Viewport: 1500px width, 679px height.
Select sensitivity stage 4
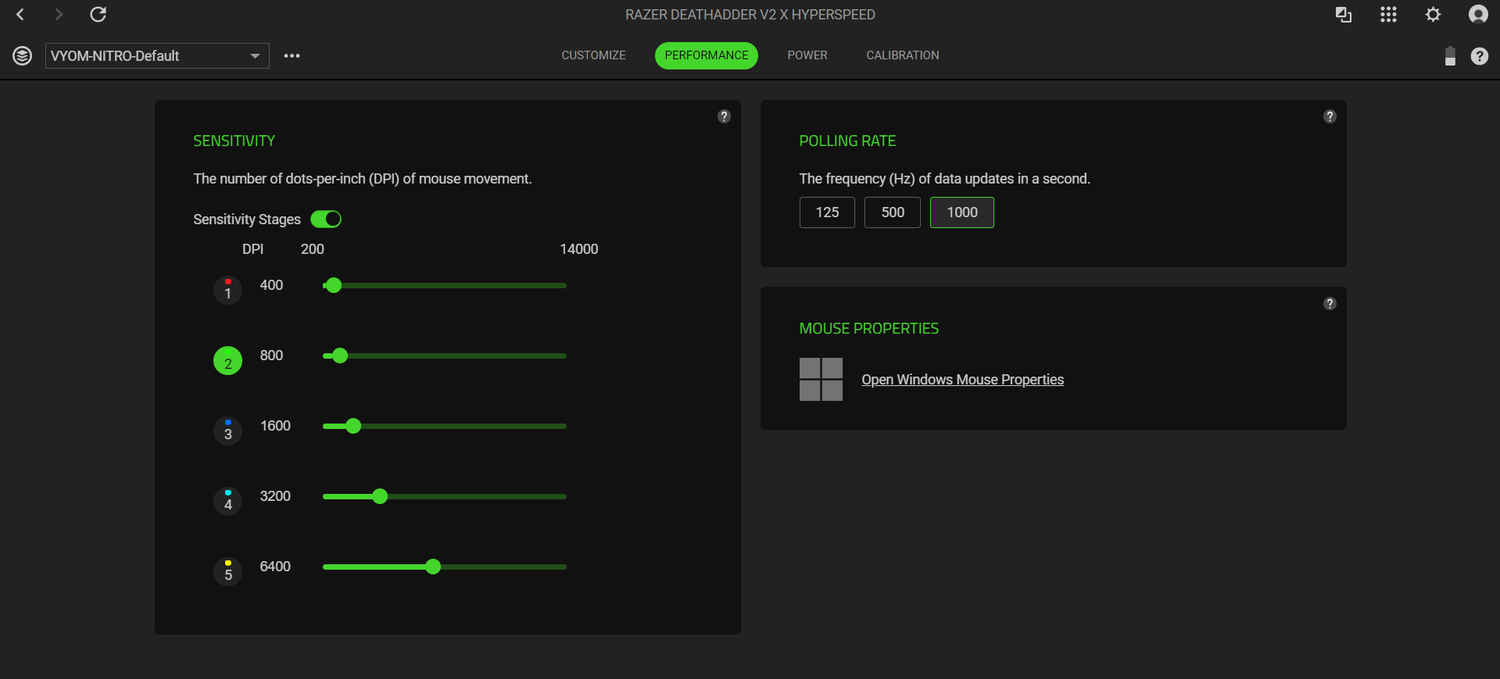pyautogui.click(x=228, y=501)
